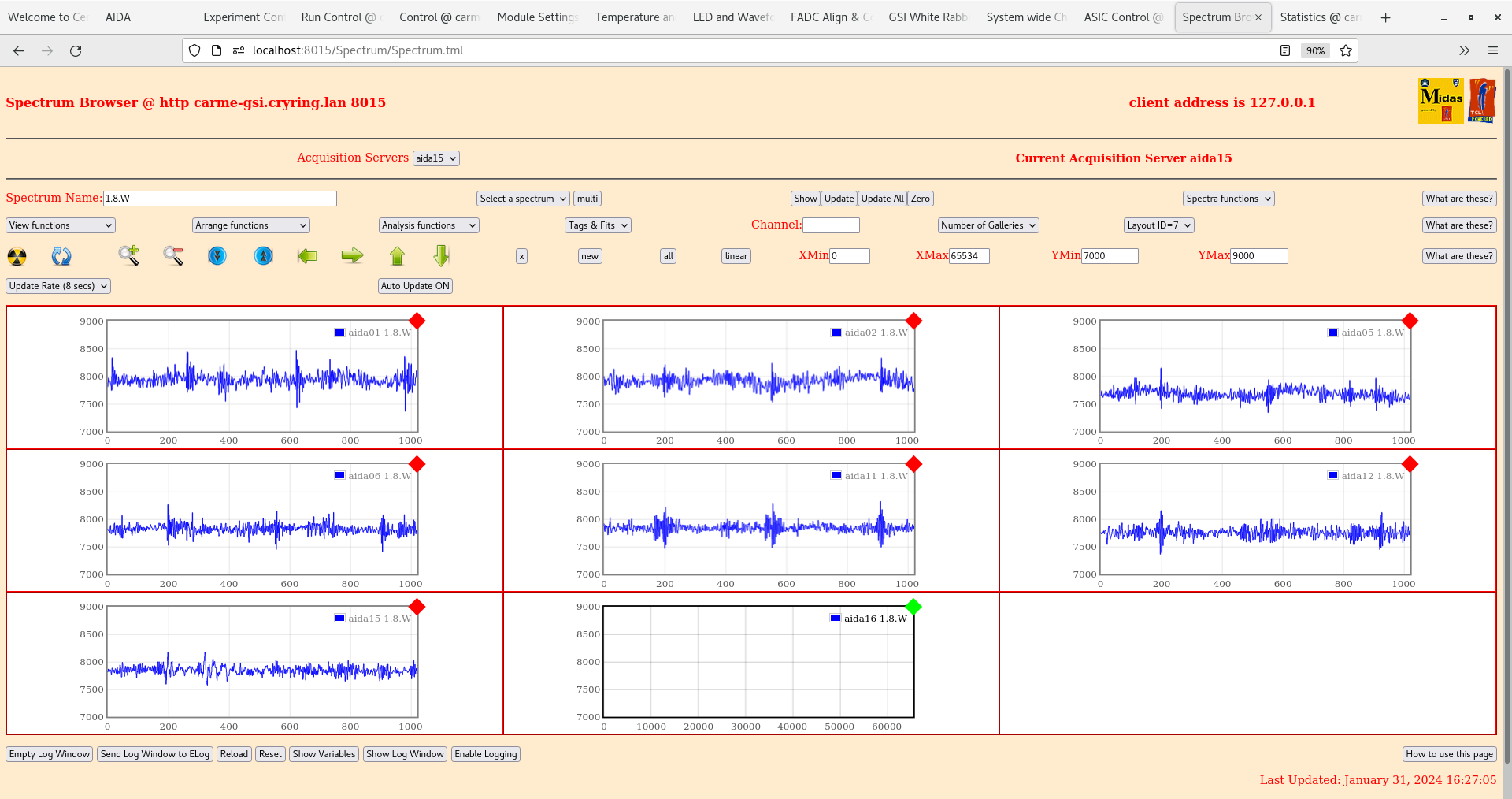
Task: Toggle the linear scale button
Action: (736, 256)
